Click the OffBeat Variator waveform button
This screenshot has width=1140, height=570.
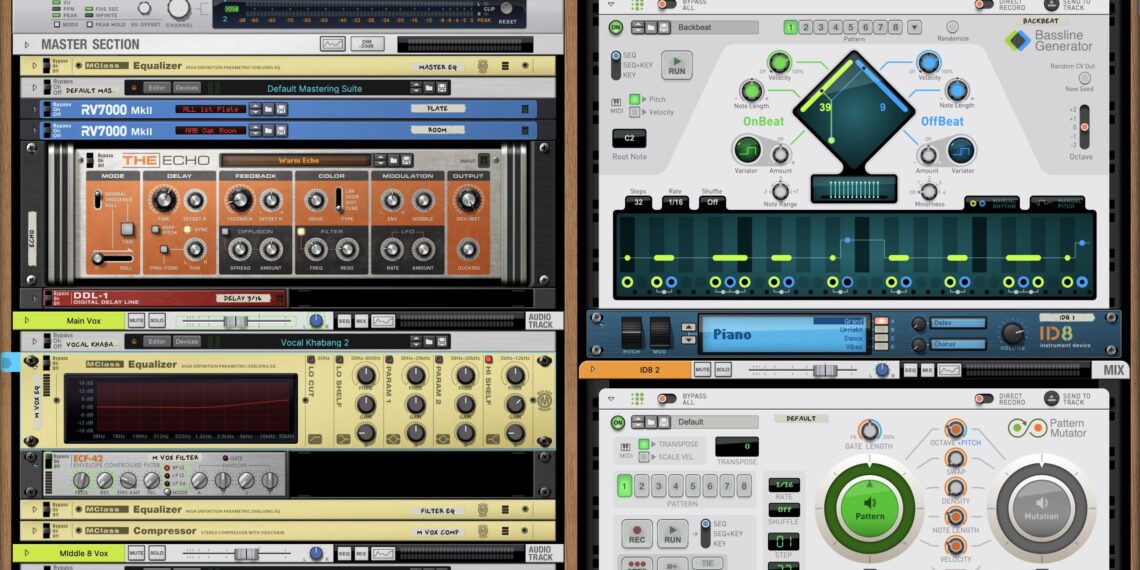tap(961, 150)
